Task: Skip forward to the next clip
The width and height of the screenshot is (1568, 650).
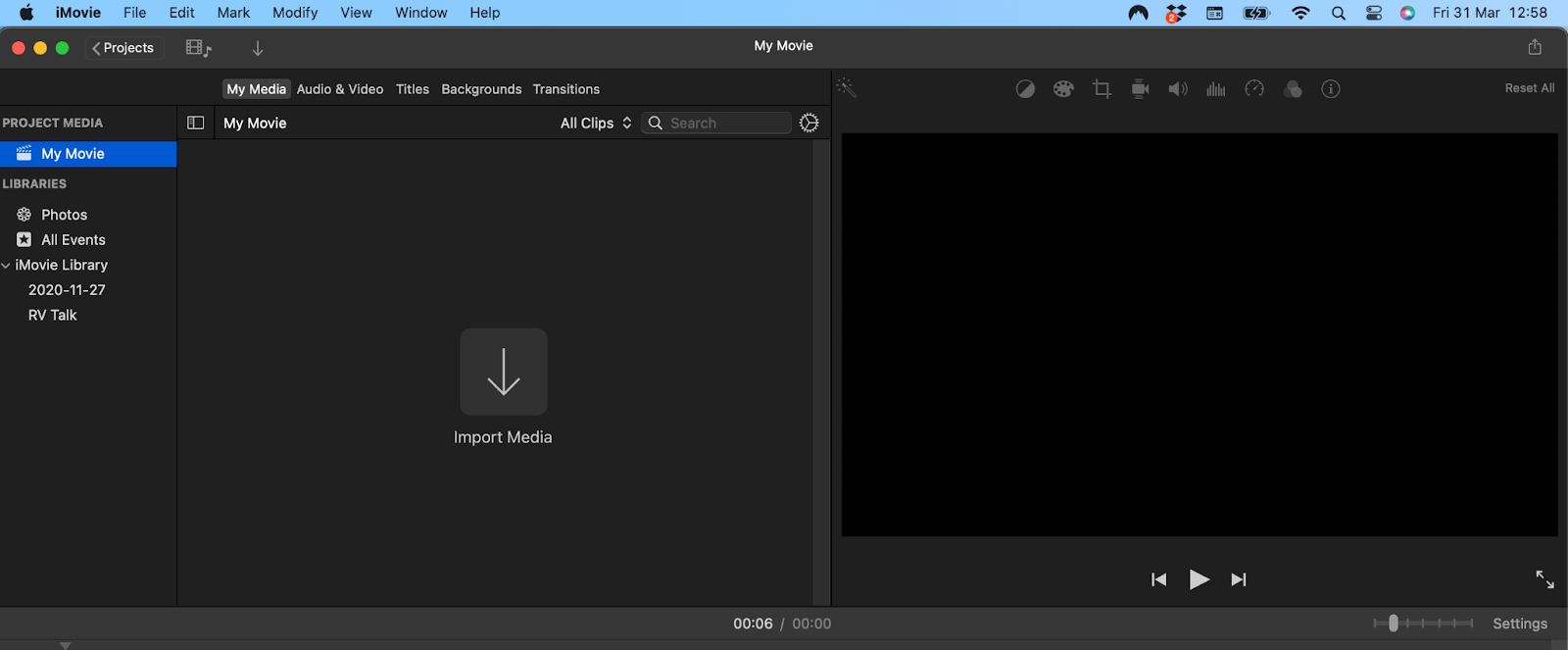Action: coord(1239,579)
